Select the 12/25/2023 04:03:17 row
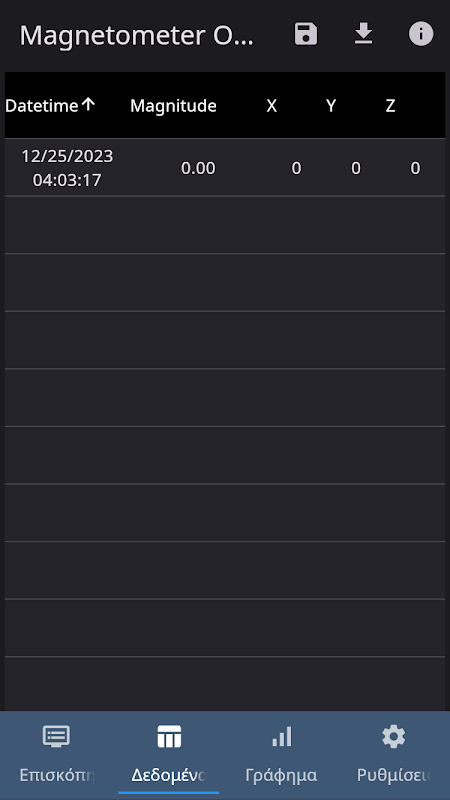The image size is (450, 800). click(225, 168)
